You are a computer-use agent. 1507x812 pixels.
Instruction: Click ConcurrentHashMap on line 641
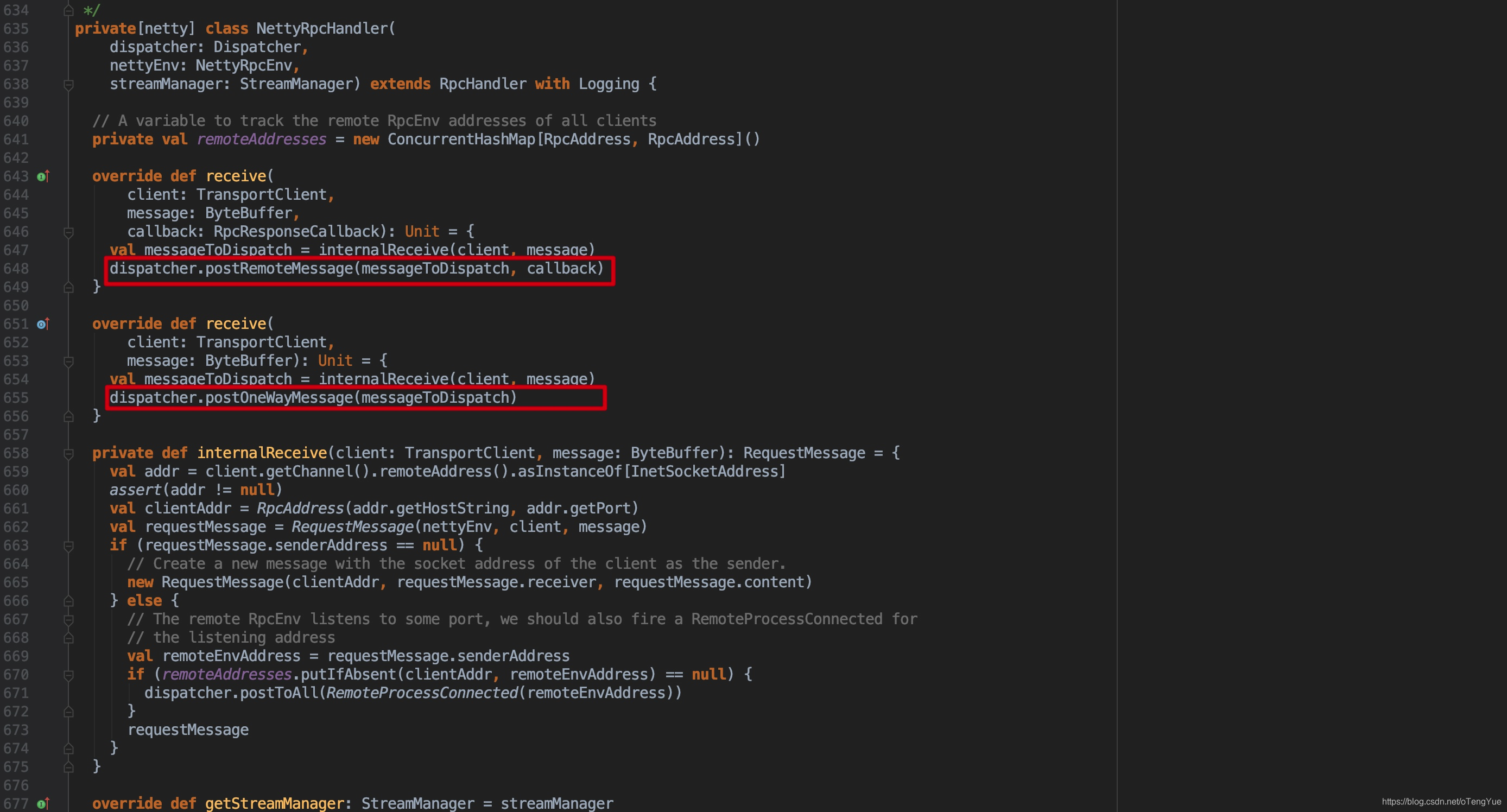(461, 139)
